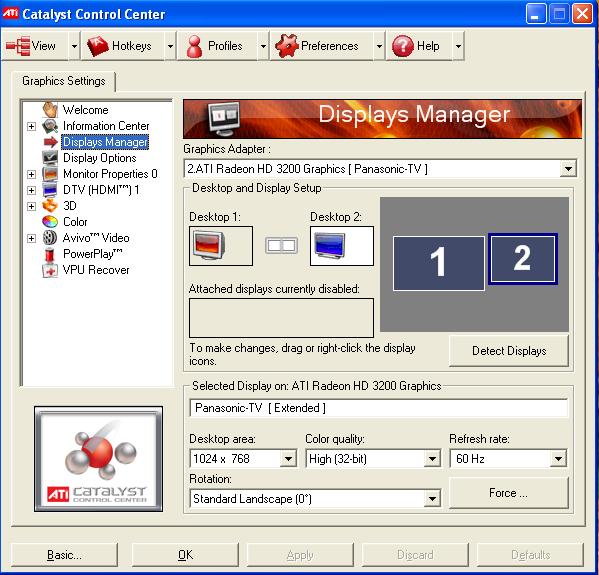Select PowerPlay in the tree

click(x=93, y=254)
